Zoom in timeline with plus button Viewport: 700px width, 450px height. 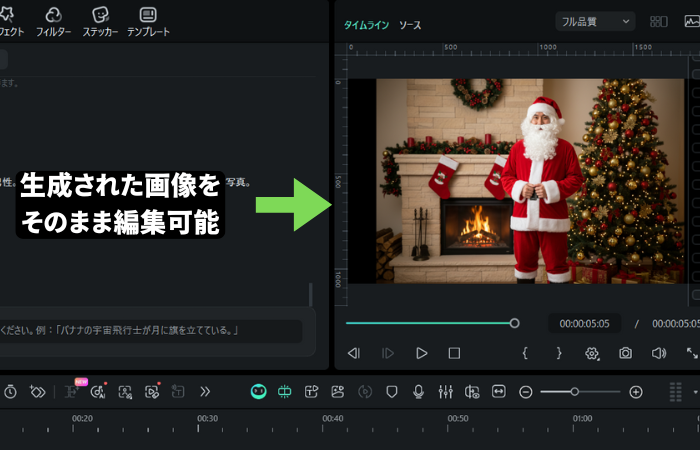[636, 392]
